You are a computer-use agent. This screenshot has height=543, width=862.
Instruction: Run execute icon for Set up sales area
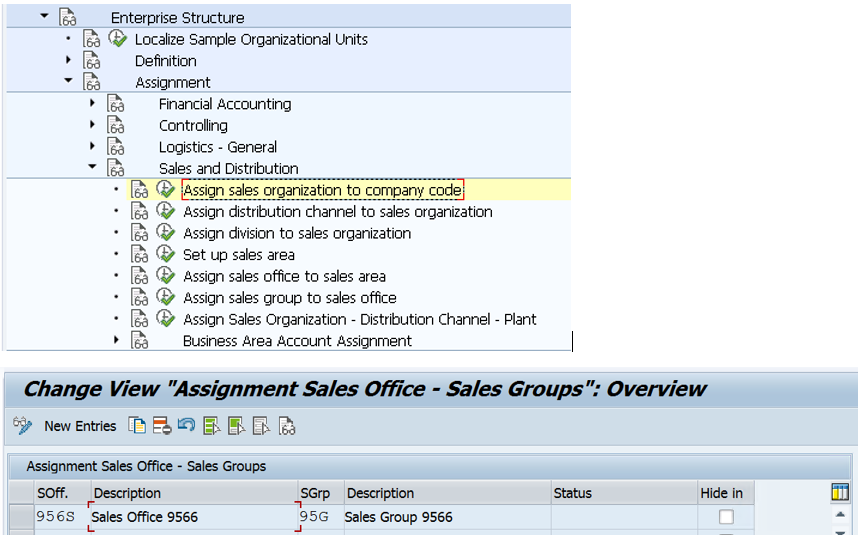pos(166,255)
